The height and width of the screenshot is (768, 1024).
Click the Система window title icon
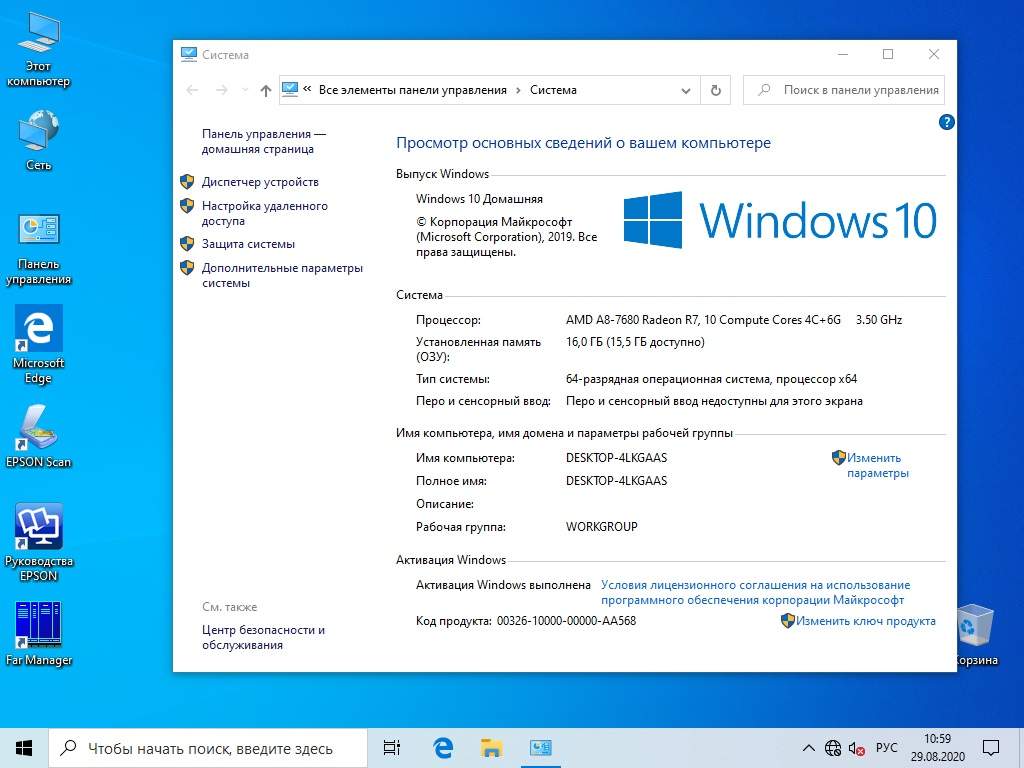[x=189, y=54]
